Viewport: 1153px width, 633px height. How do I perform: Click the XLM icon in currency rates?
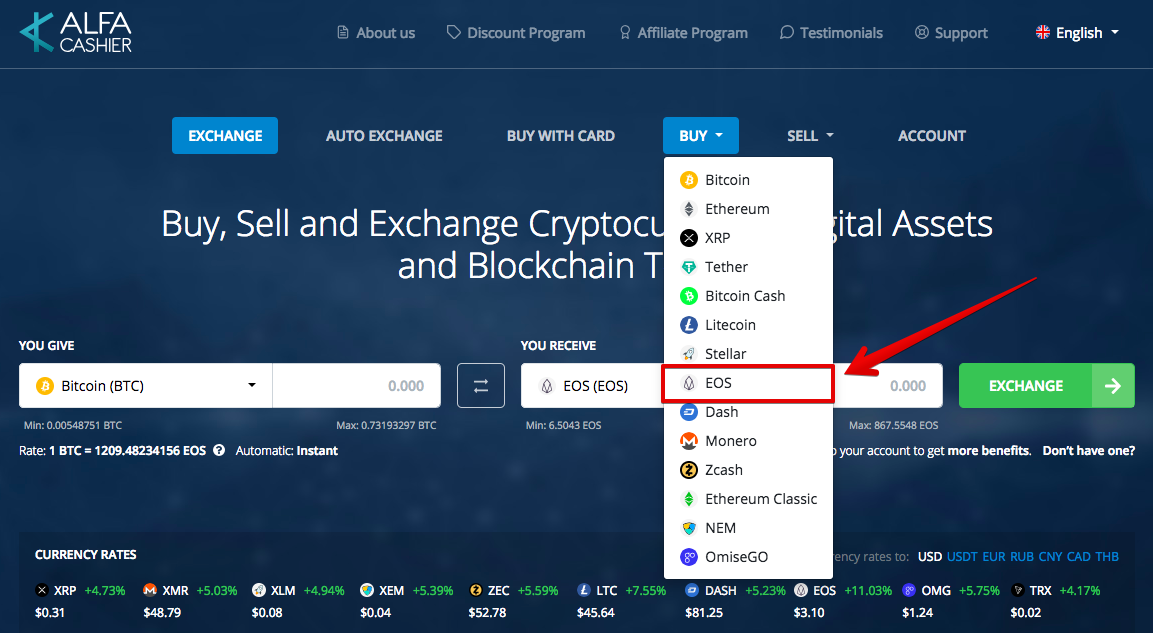[259, 590]
